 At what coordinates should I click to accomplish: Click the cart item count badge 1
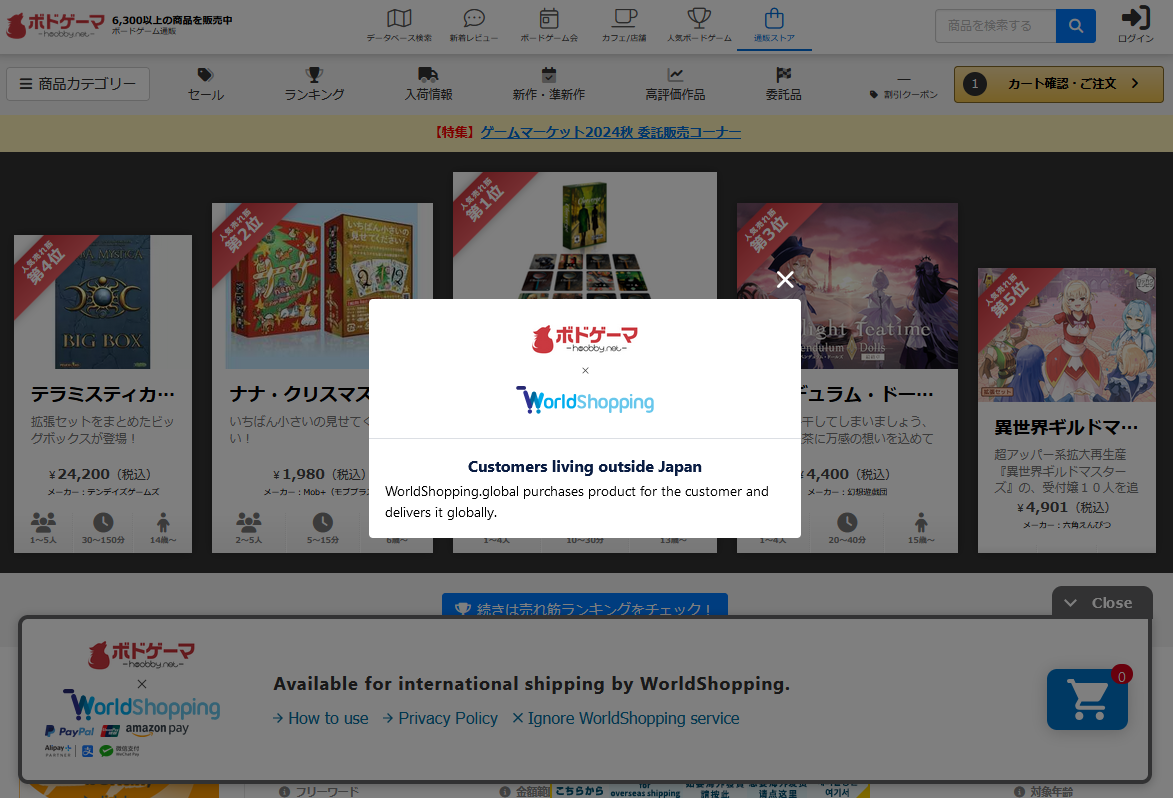click(x=975, y=84)
